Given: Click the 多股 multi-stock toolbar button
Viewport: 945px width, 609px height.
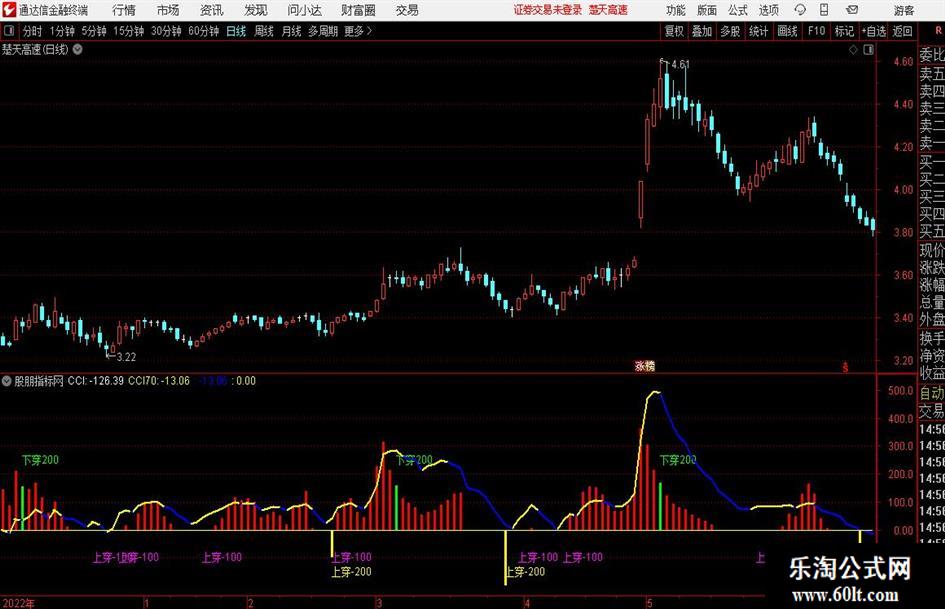Looking at the screenshot, I should (730, 31).
